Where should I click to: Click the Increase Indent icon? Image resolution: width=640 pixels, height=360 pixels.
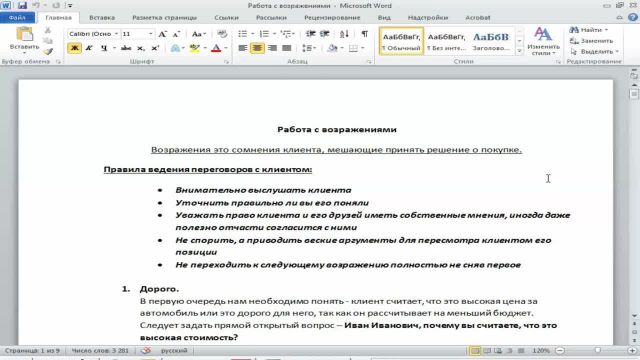(325, 34)
